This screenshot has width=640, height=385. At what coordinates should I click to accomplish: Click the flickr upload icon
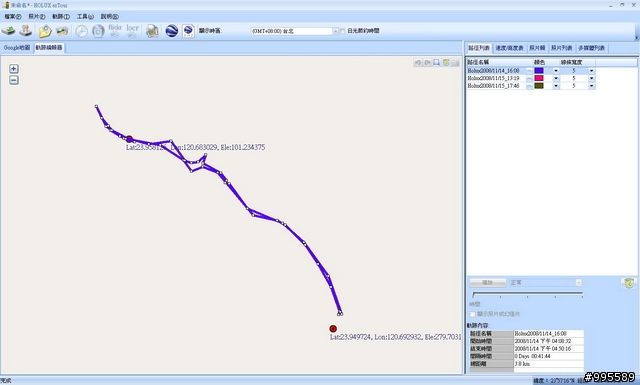[115, 31]
